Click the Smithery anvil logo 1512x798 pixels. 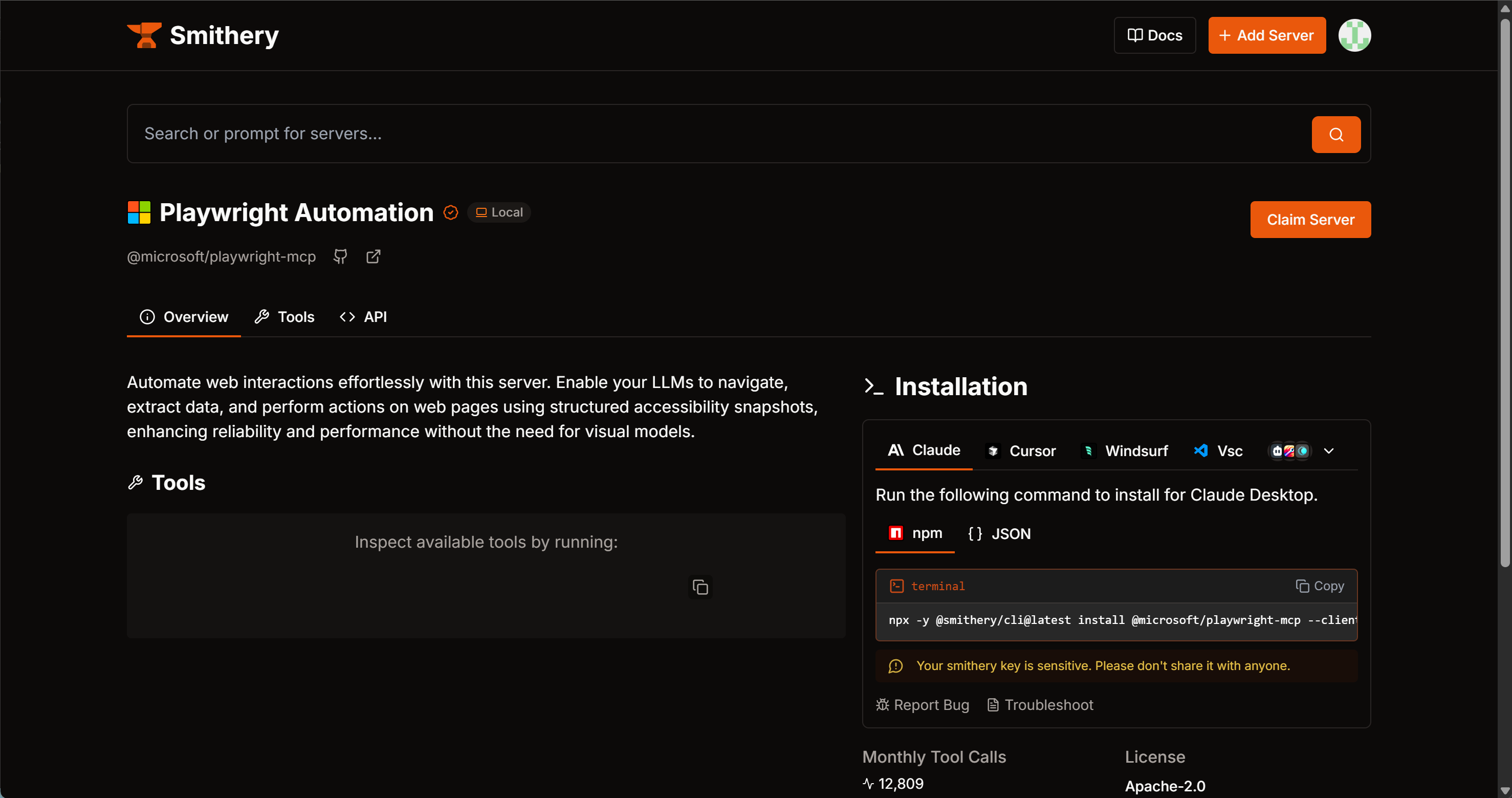[x=144, y=35]
